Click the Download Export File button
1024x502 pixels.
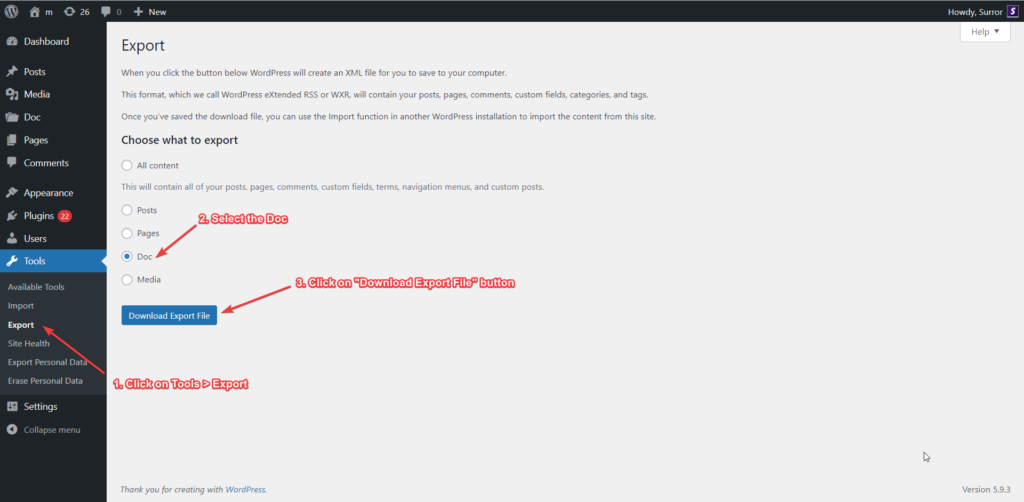[x=169, y=315]
